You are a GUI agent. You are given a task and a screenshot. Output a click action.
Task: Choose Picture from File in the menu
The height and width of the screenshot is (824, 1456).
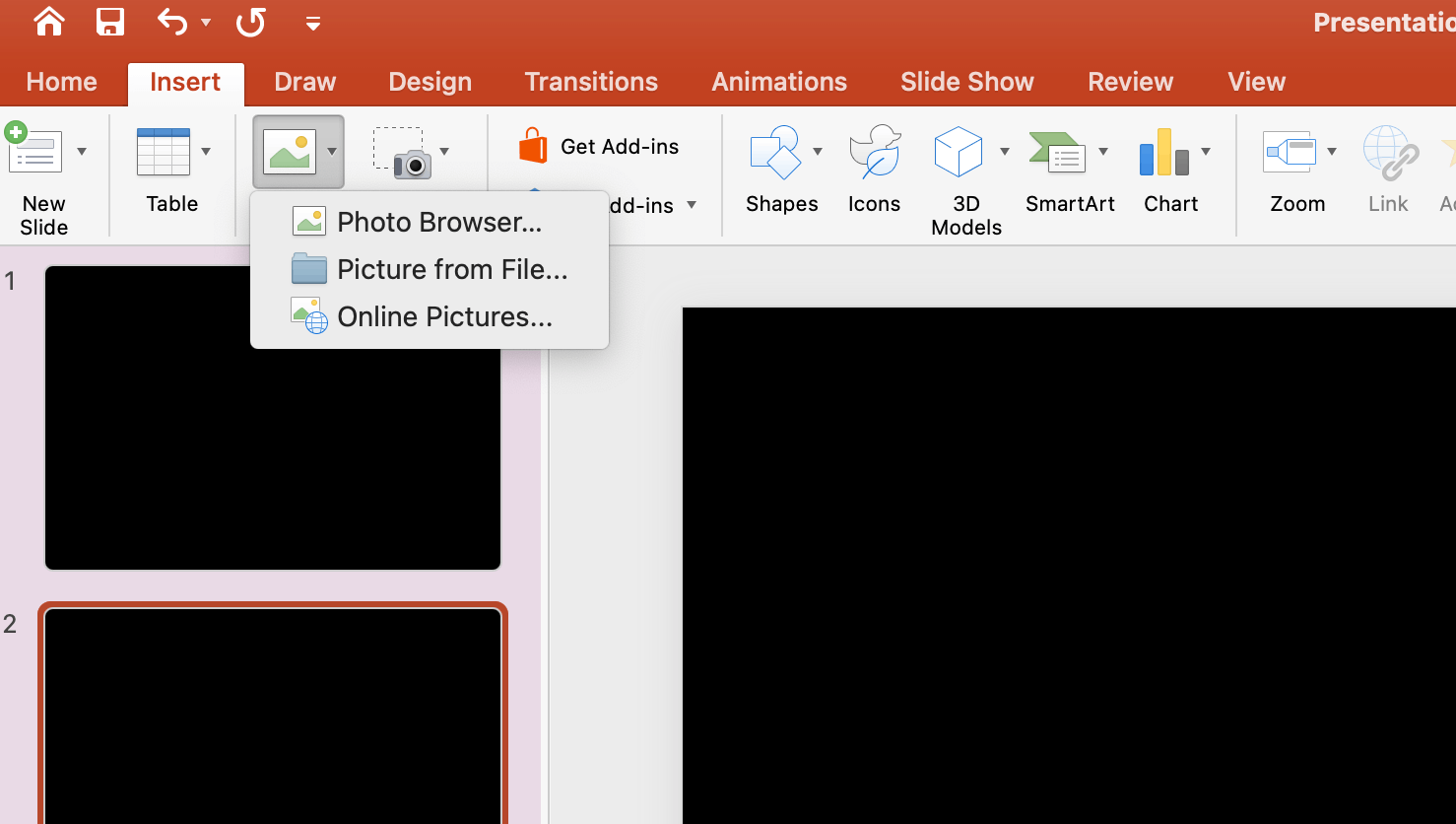[x=451, y=268]
